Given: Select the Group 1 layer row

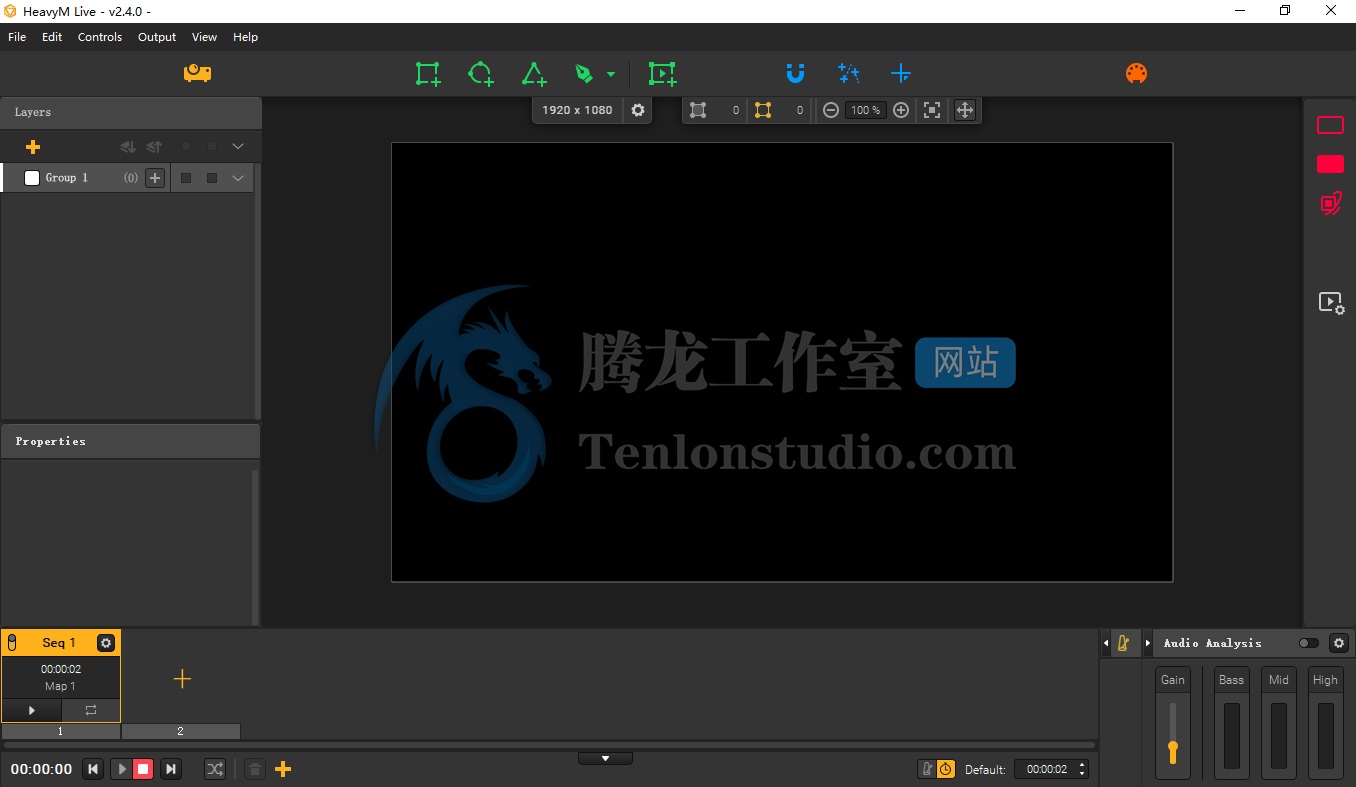Looking at the screenshot, I should [x=127, y=178].
